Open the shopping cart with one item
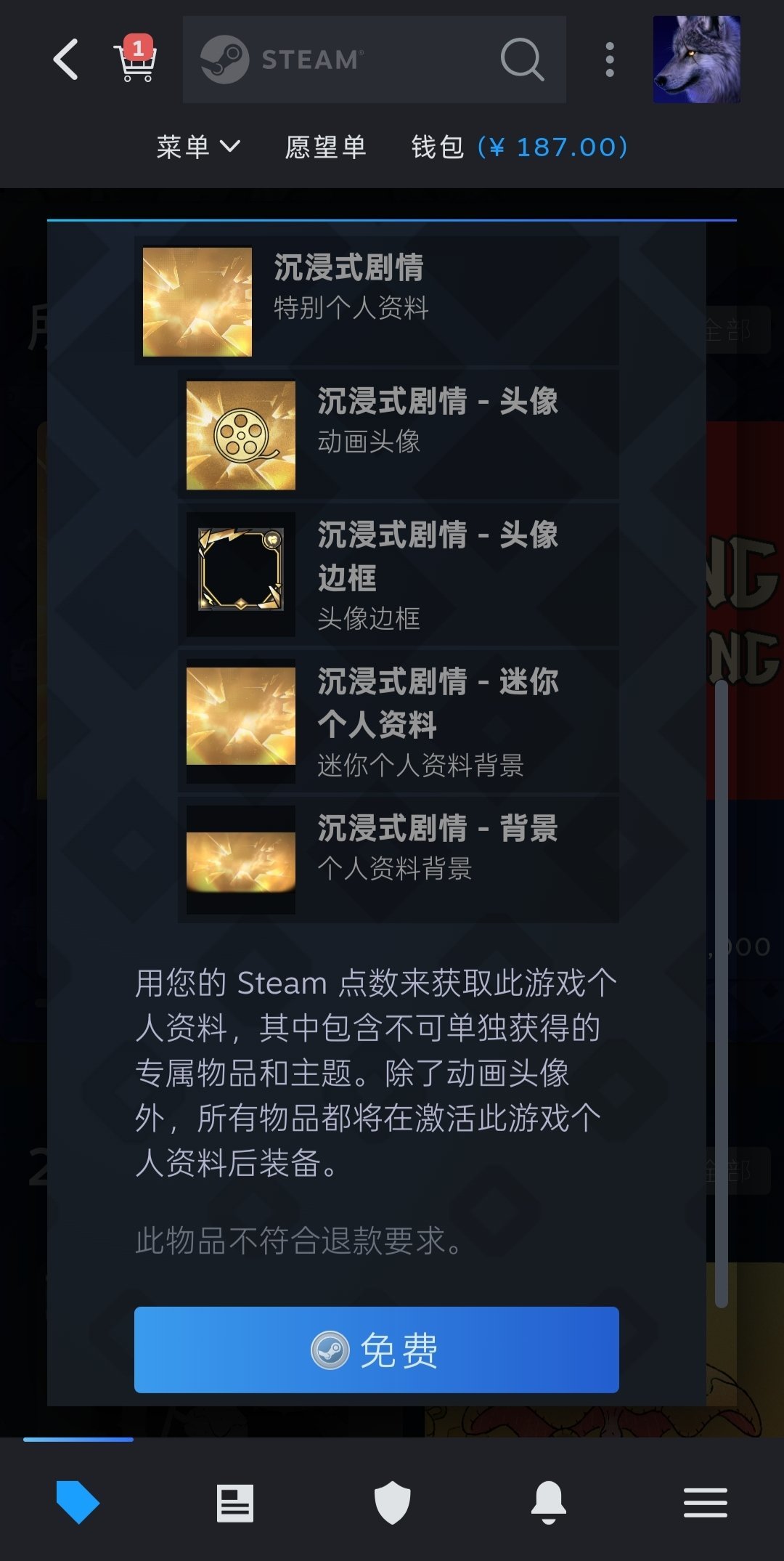This screenshot has height=1561, width=784. 135,59
